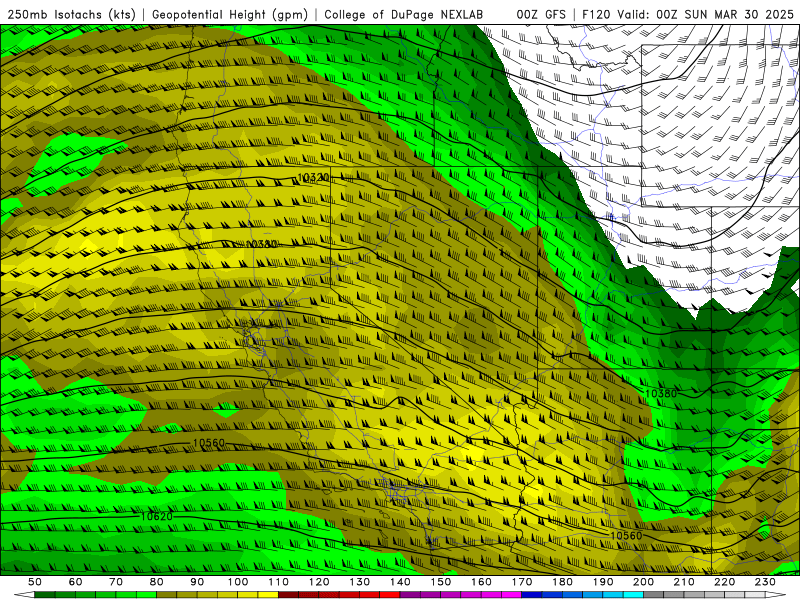Click legend value 180

[x=562, y=582]
